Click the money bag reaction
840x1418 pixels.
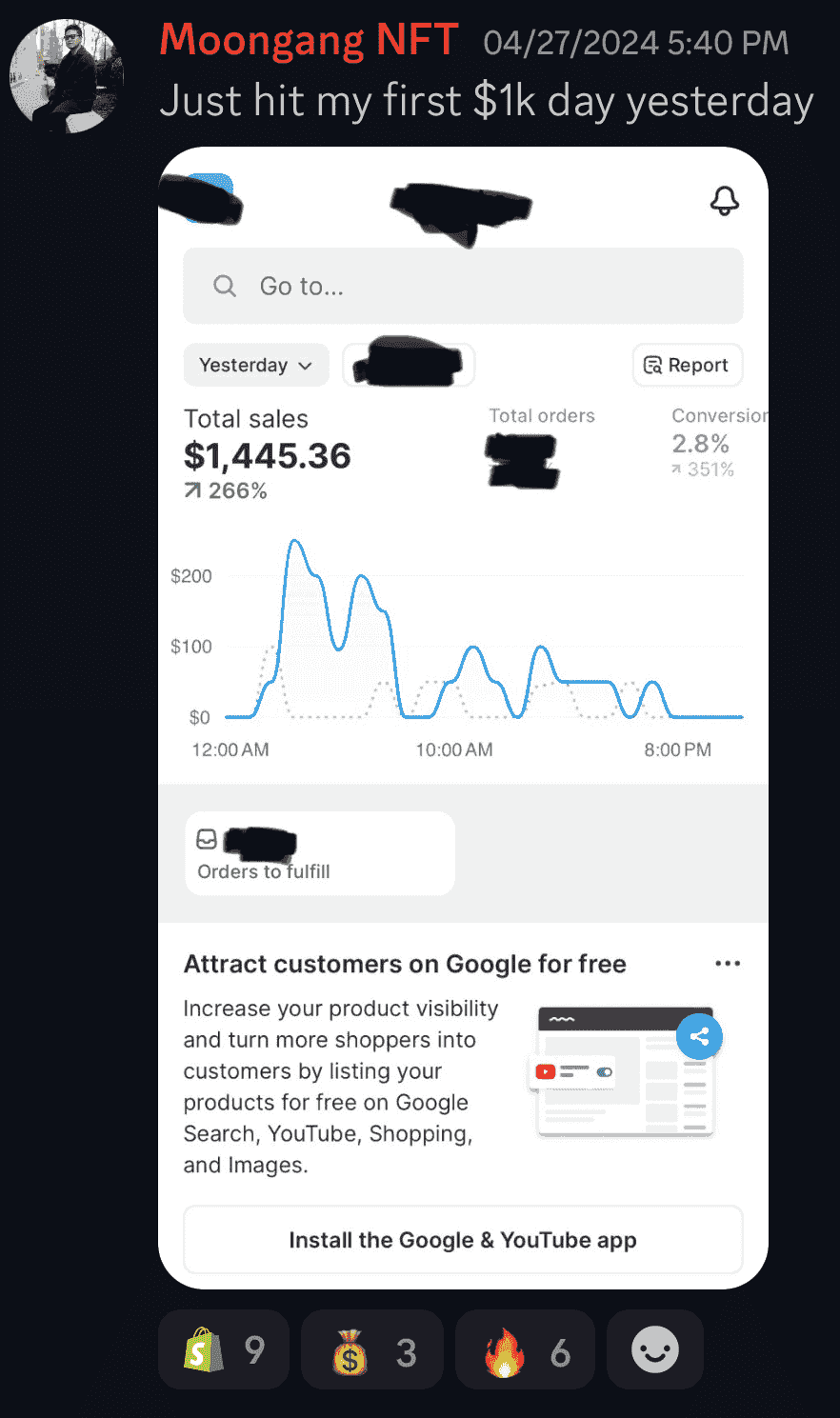(x=372, y=1350)
